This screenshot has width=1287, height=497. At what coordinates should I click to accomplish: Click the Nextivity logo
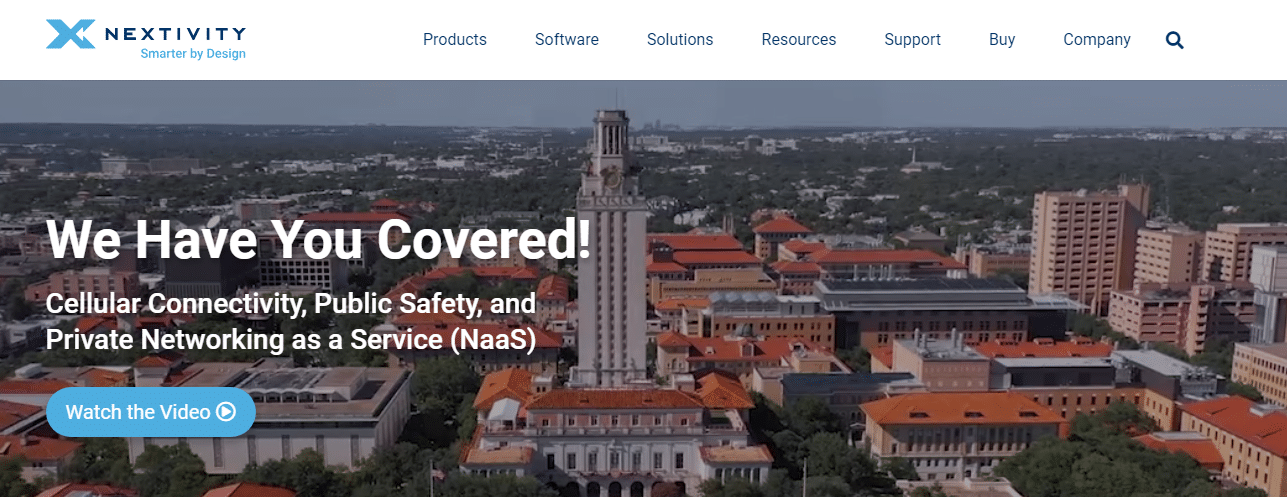(145, 40)
